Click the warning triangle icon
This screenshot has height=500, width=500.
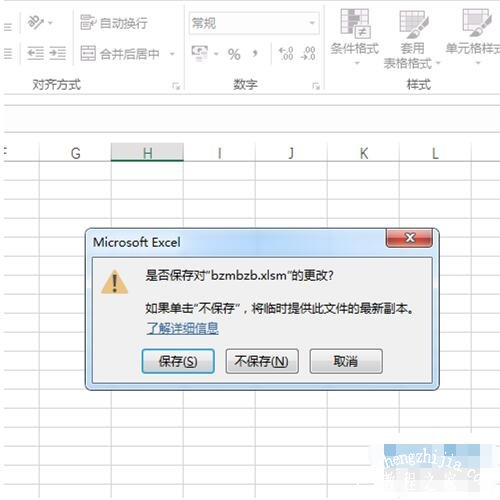click(114, 282)
